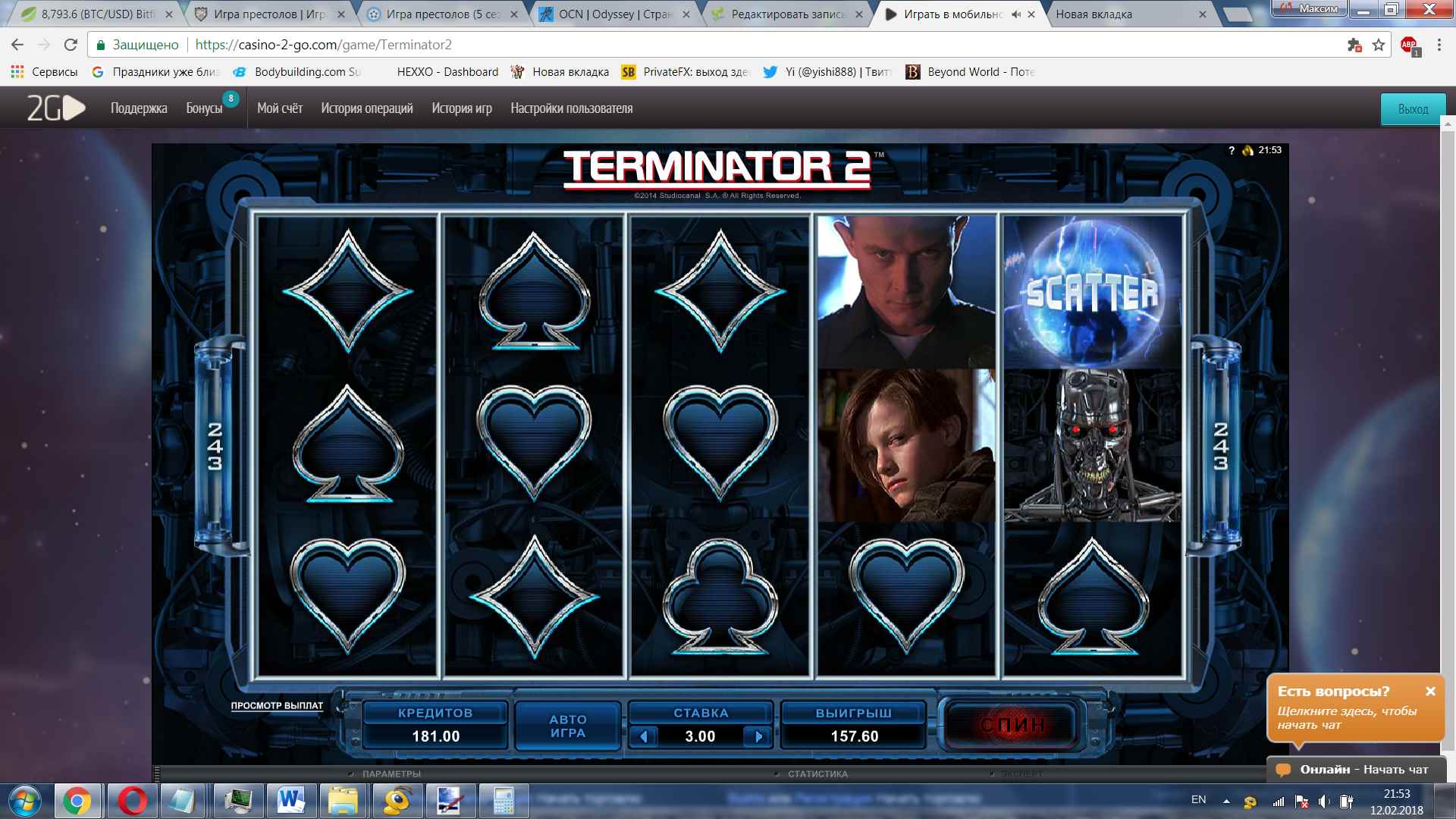
Task: Open История игр game history
Action: (462, 108)
